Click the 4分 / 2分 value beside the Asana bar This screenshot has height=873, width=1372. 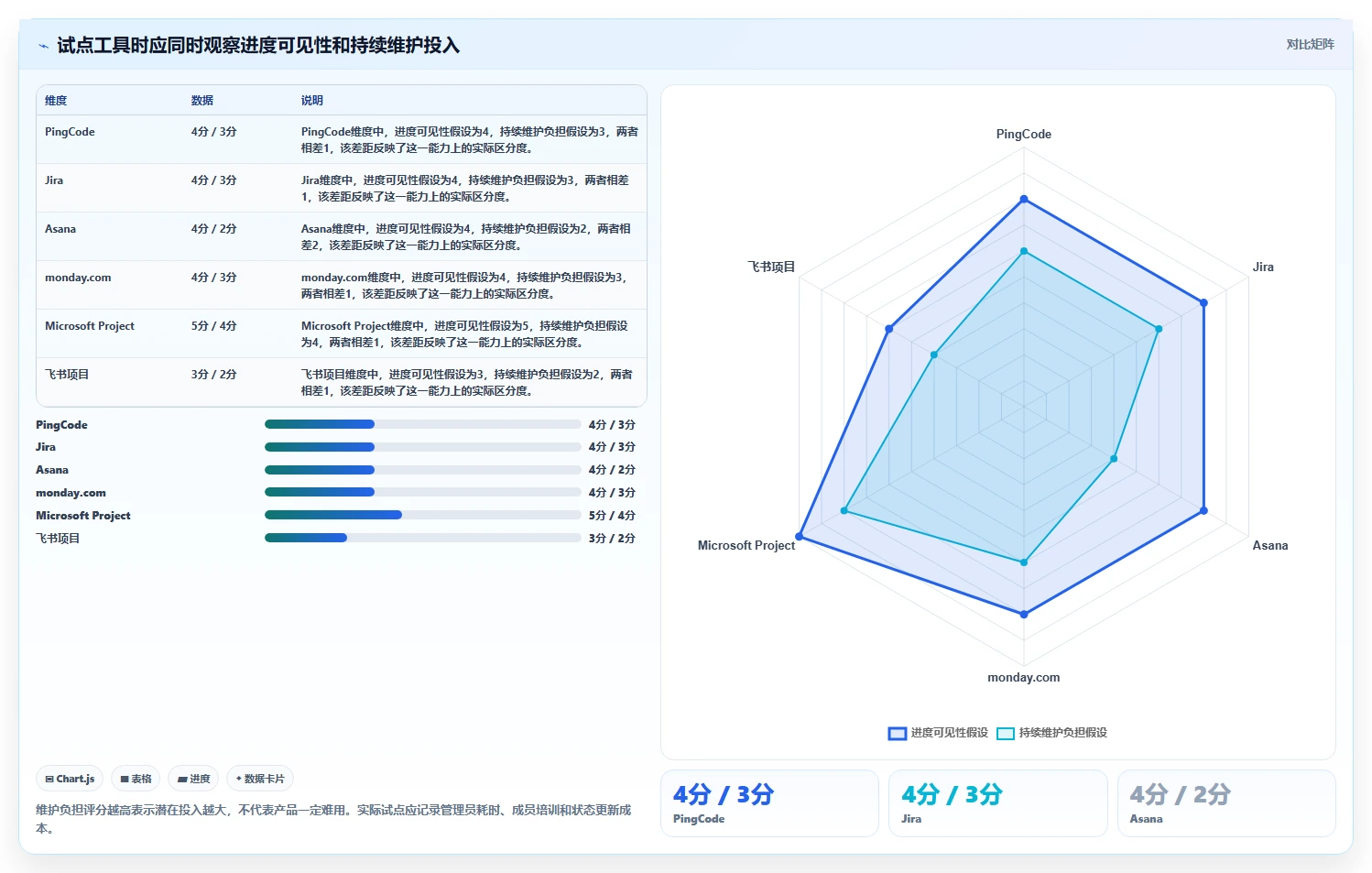tap(612, 470)
